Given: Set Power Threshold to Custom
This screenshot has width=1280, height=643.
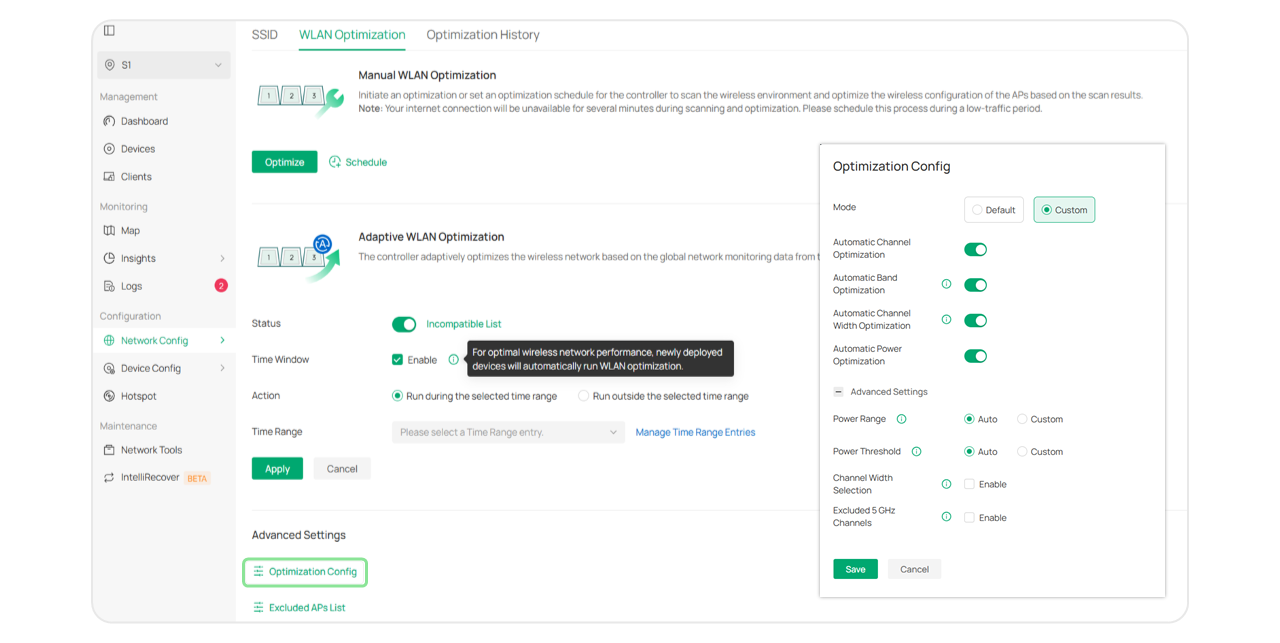Looking at the screenshot, I should (1022, 452).
